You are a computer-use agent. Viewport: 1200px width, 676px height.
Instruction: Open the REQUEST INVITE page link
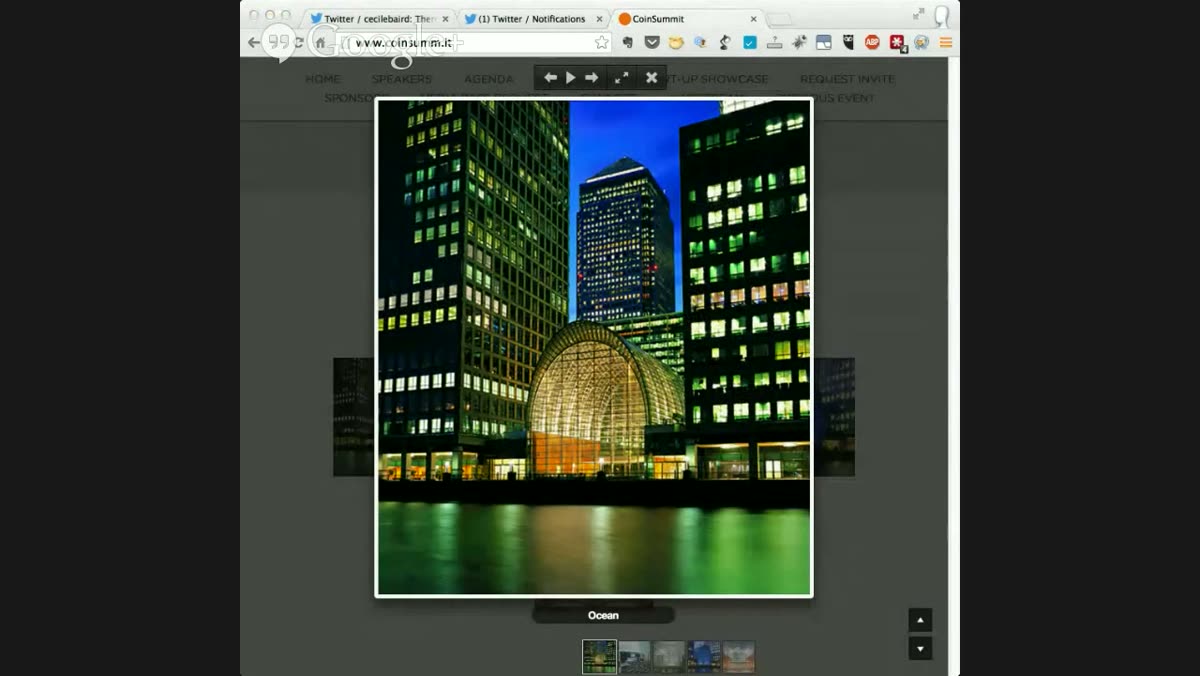tap(847, 79)
